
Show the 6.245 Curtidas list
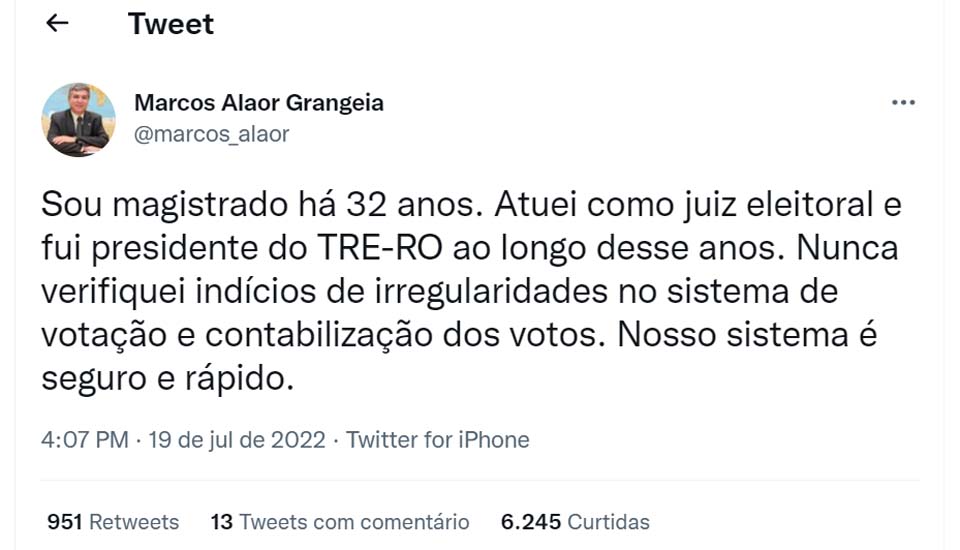[x=576, y=522]
